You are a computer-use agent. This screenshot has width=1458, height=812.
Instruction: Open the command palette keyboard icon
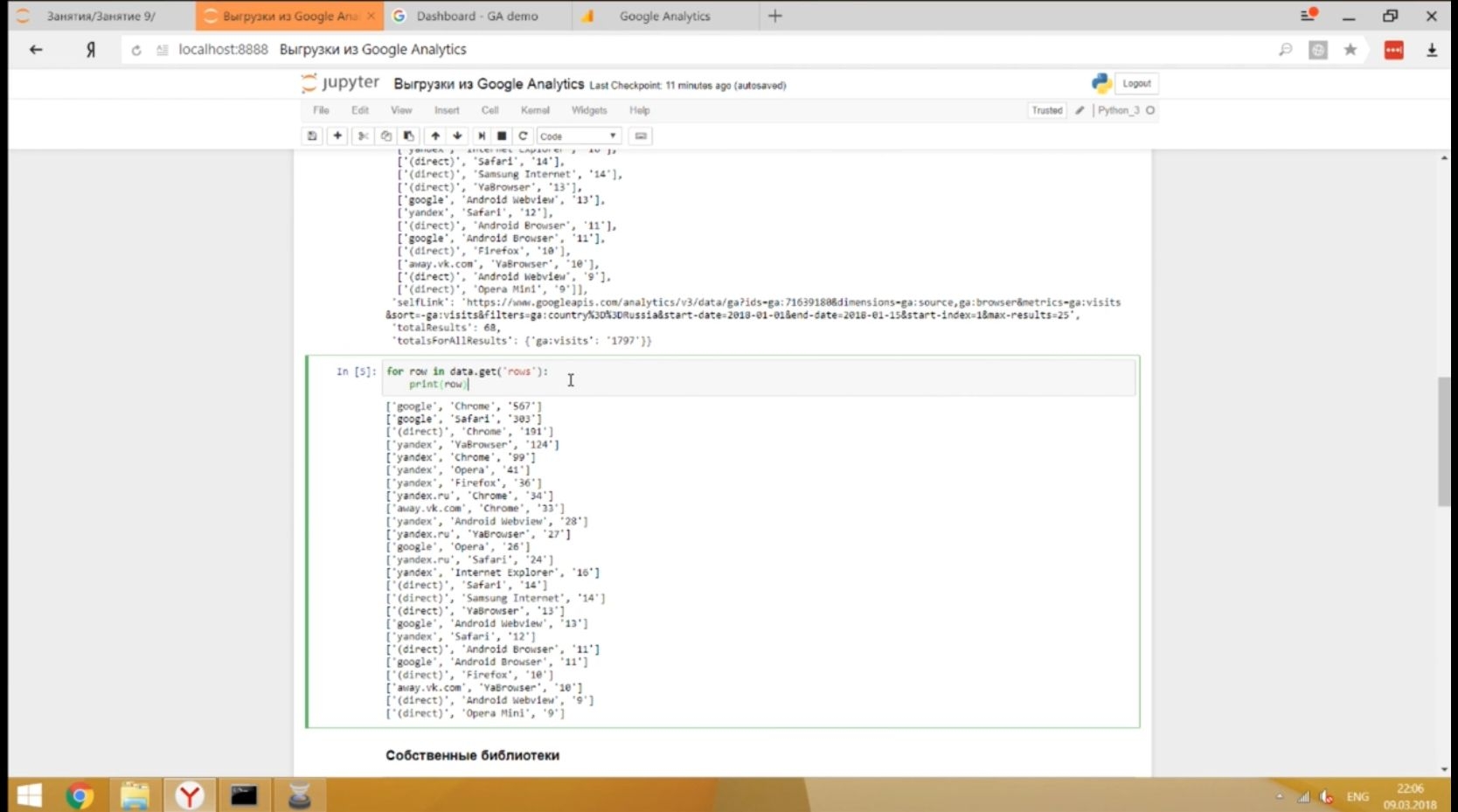(641, 136)
